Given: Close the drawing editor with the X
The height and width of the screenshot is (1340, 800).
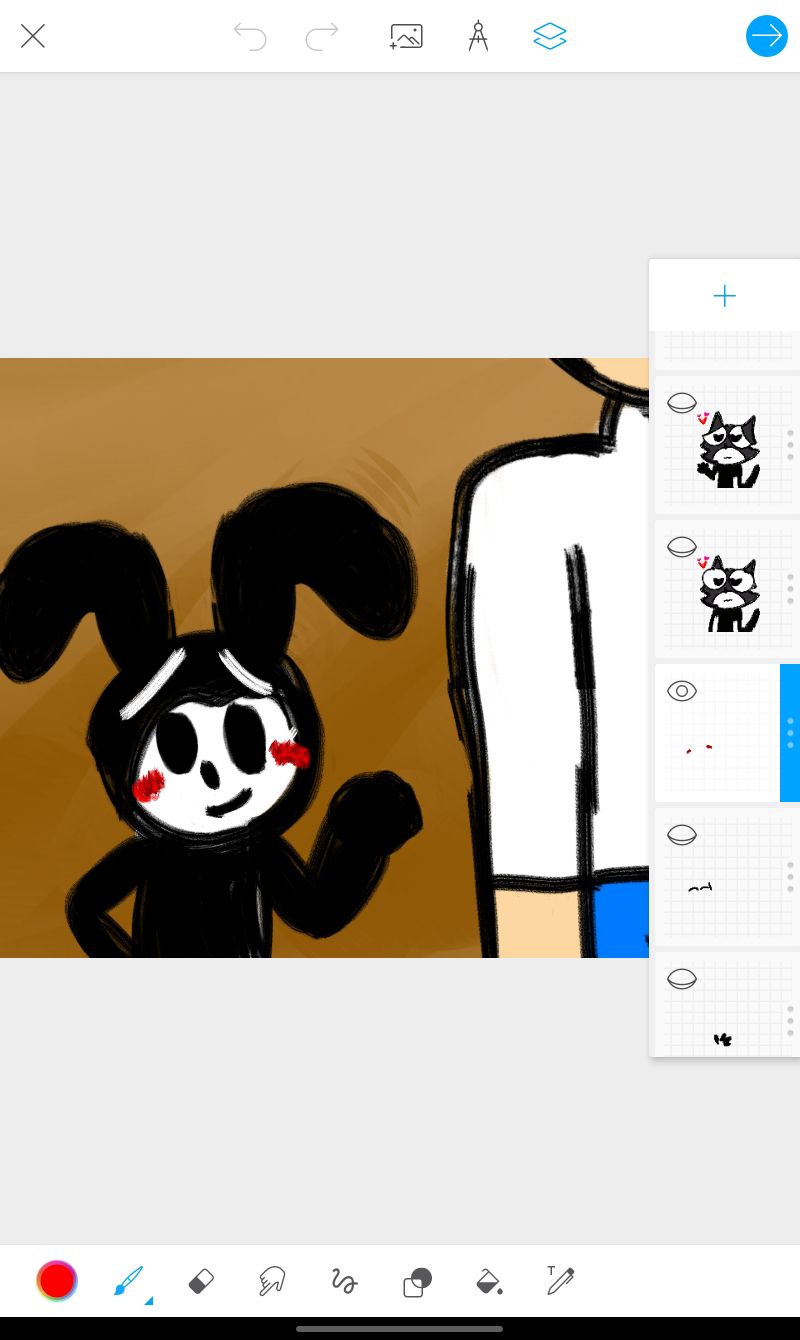Looking at the screenshot, I should pos(33,37).
